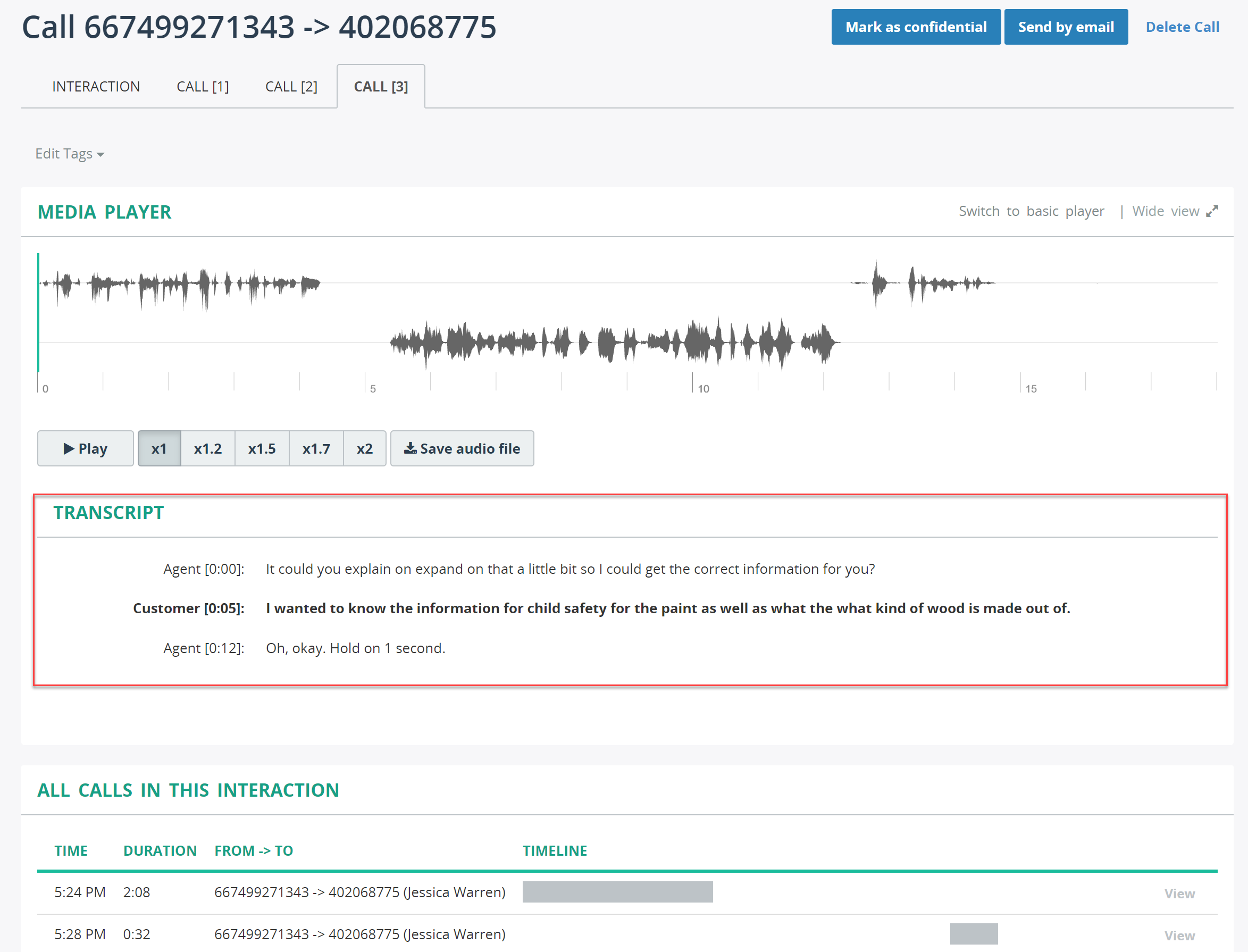This screenshot has height=952, width=1248.
Task: Click View for the 5:24 PM call
Action: tap(1179, 893)
